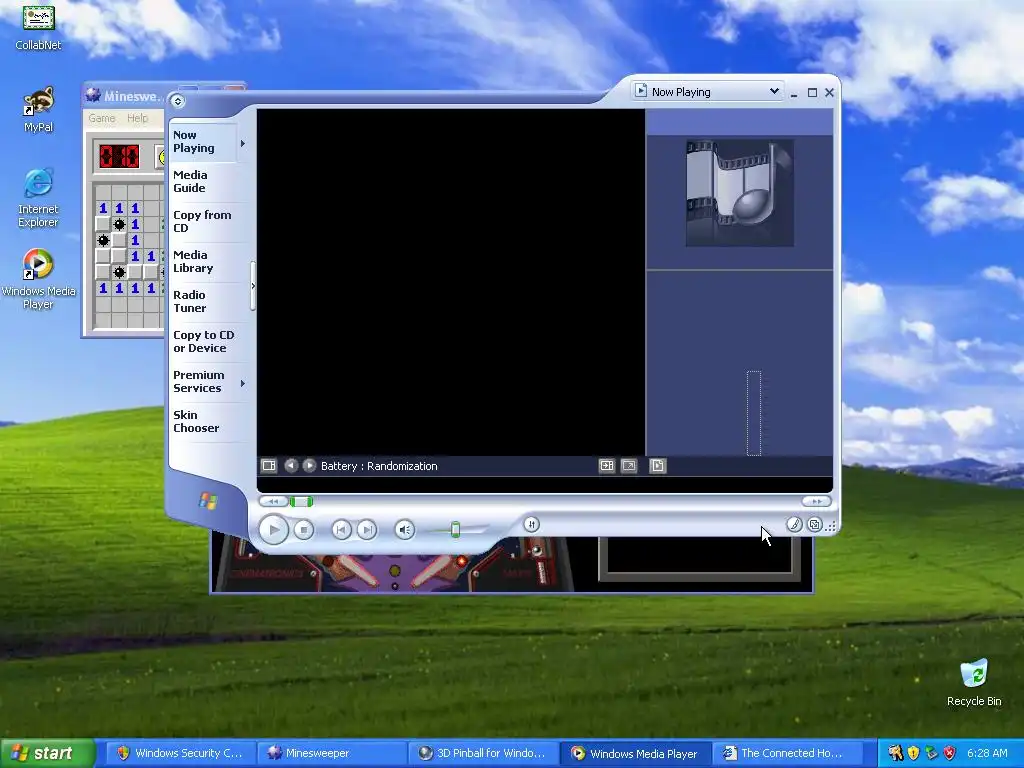The width and height of the screenshot is (1024, 768).
Task: Toggle the playlist pane icon
Action: coord(658,466)
